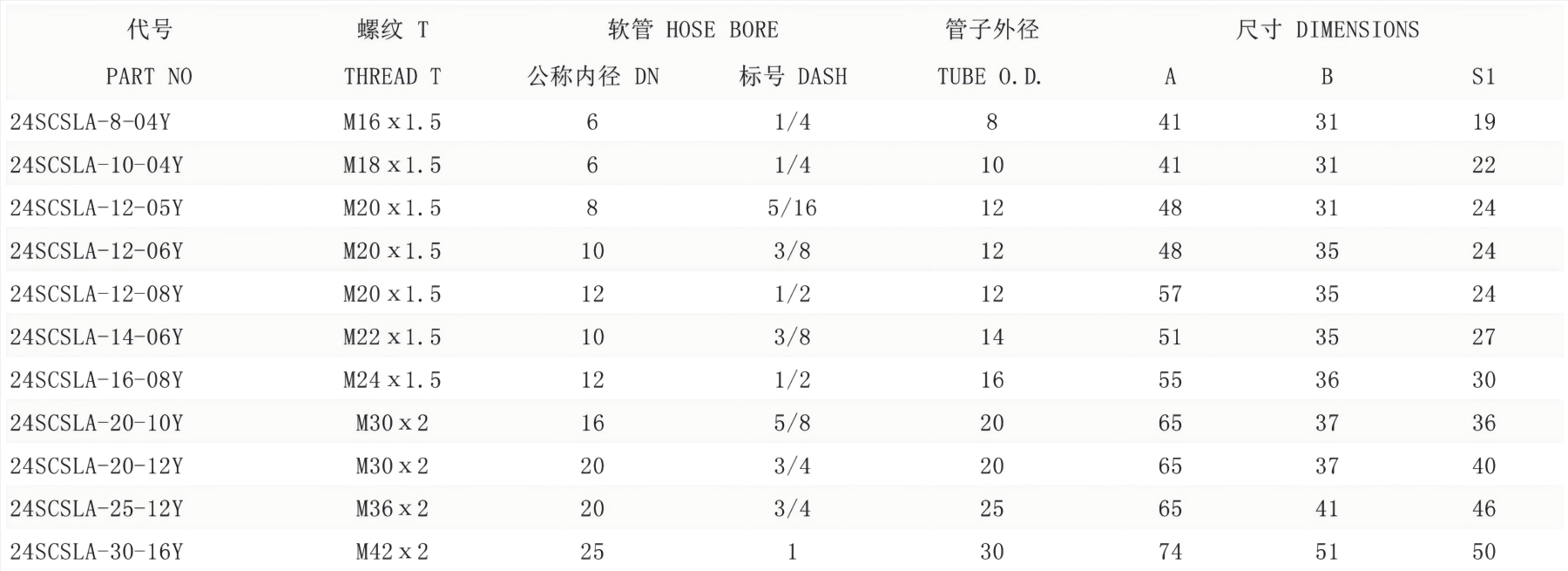Click part number 24SCSLA-20-12Y
This screenshot has width=1568, height=571.
tap(97, 466)
